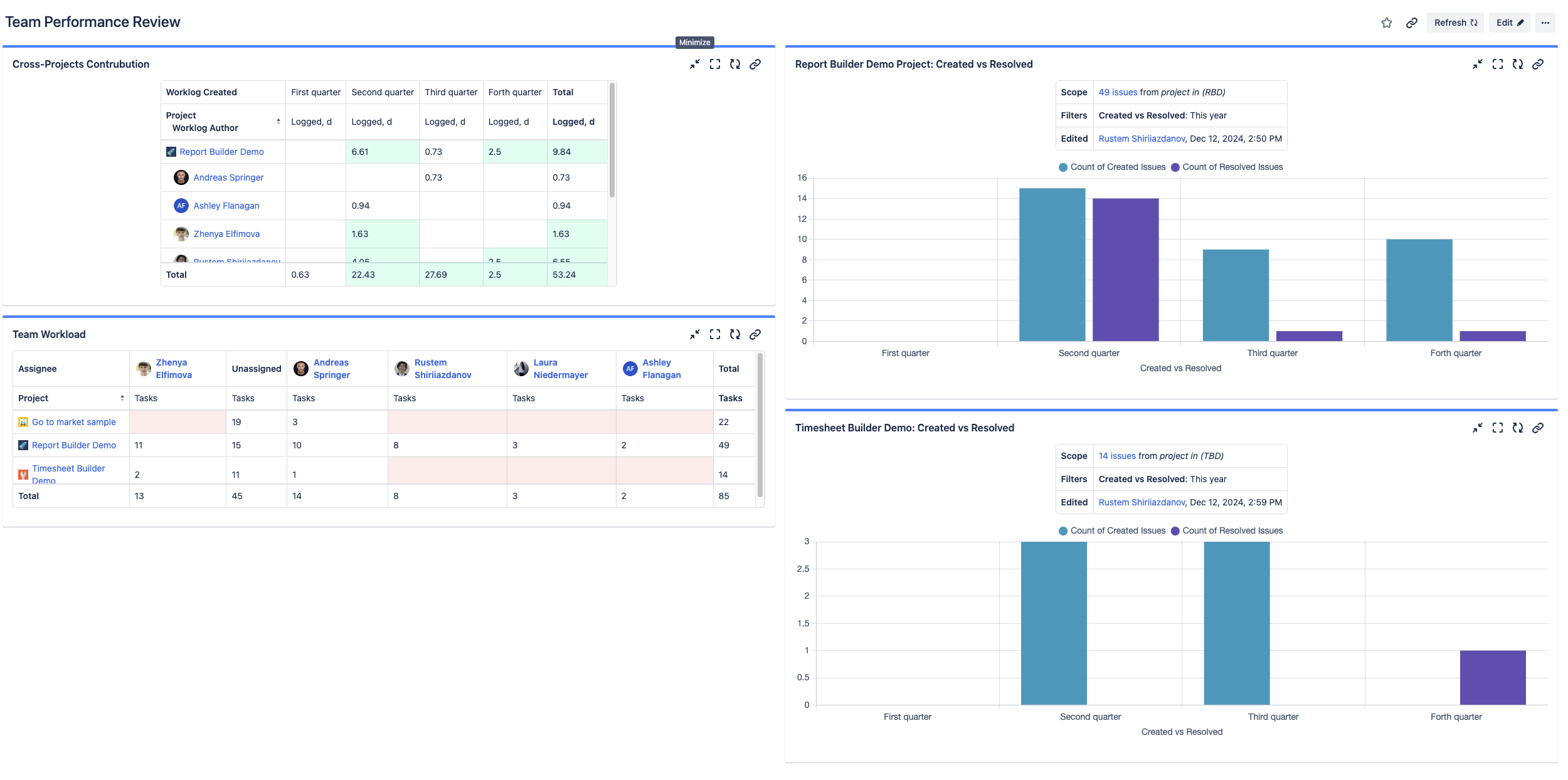Viewport: 1568px width, 780px height.
Task: Copy link to the Team Workload gadget
Action: coord(755,335)
